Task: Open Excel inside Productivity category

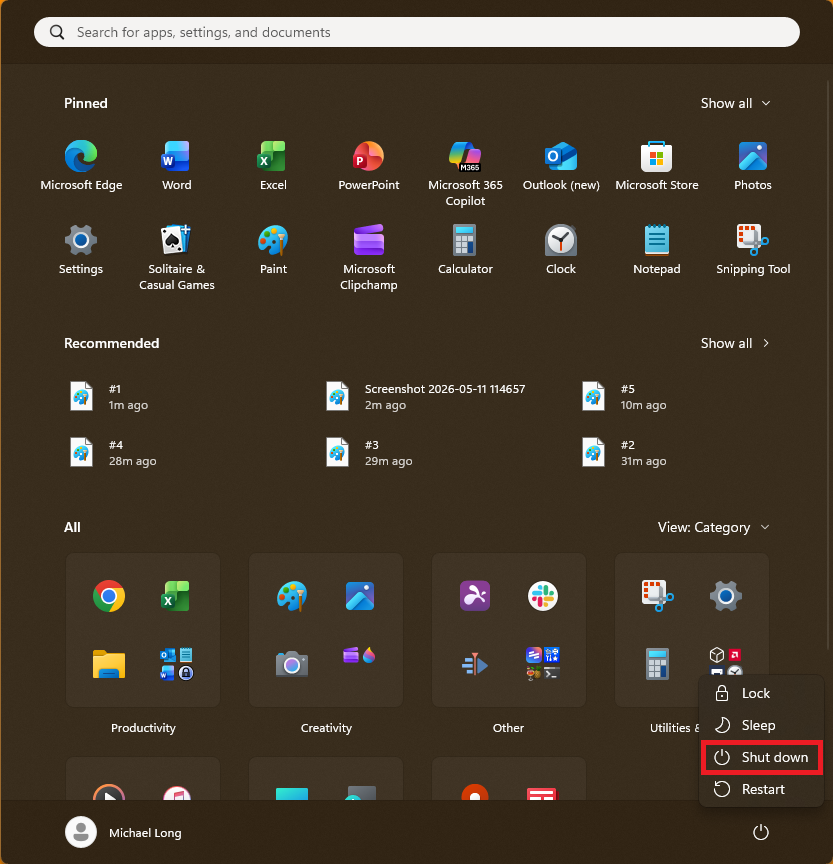Action: click(x=176, y=596)
